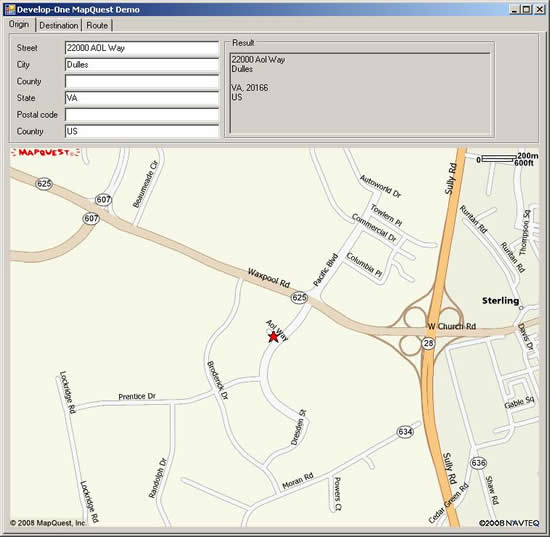Click the Dresden St label
550x537 pixels.
[x=299, y=427]
